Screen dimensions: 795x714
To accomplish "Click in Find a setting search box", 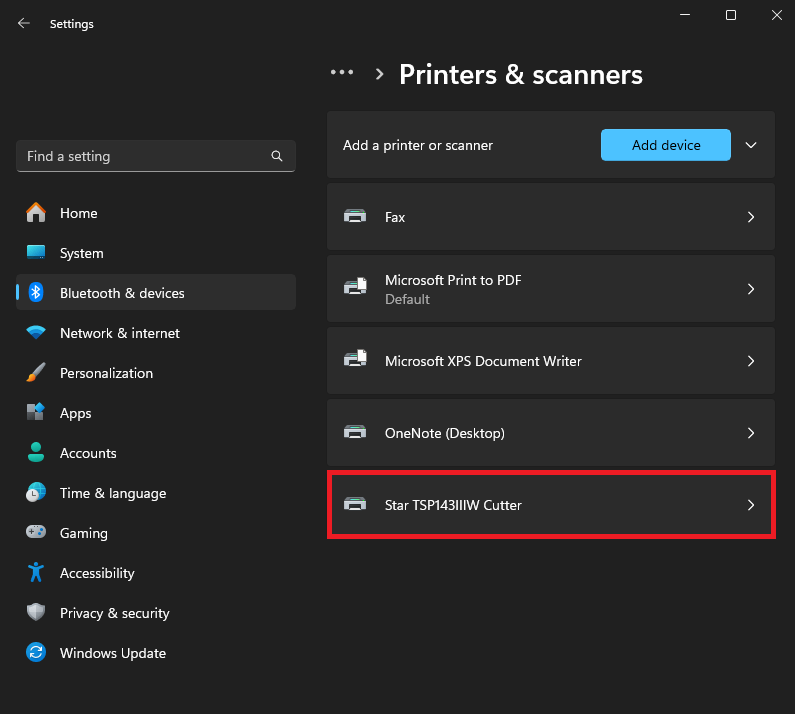I will 156,156.
